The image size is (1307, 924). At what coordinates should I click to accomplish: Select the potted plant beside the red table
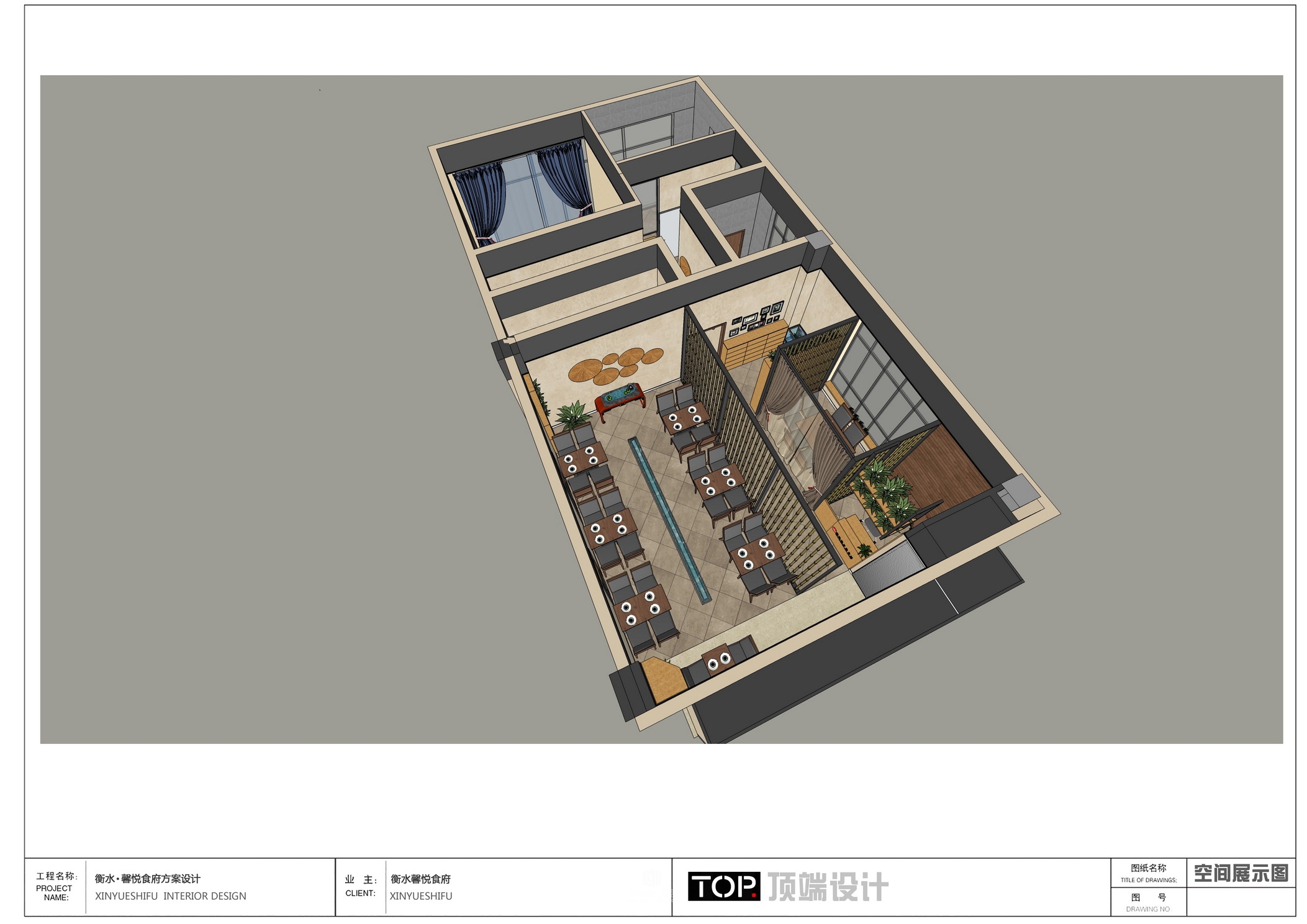pyautogui.click(x=572, y=415)
